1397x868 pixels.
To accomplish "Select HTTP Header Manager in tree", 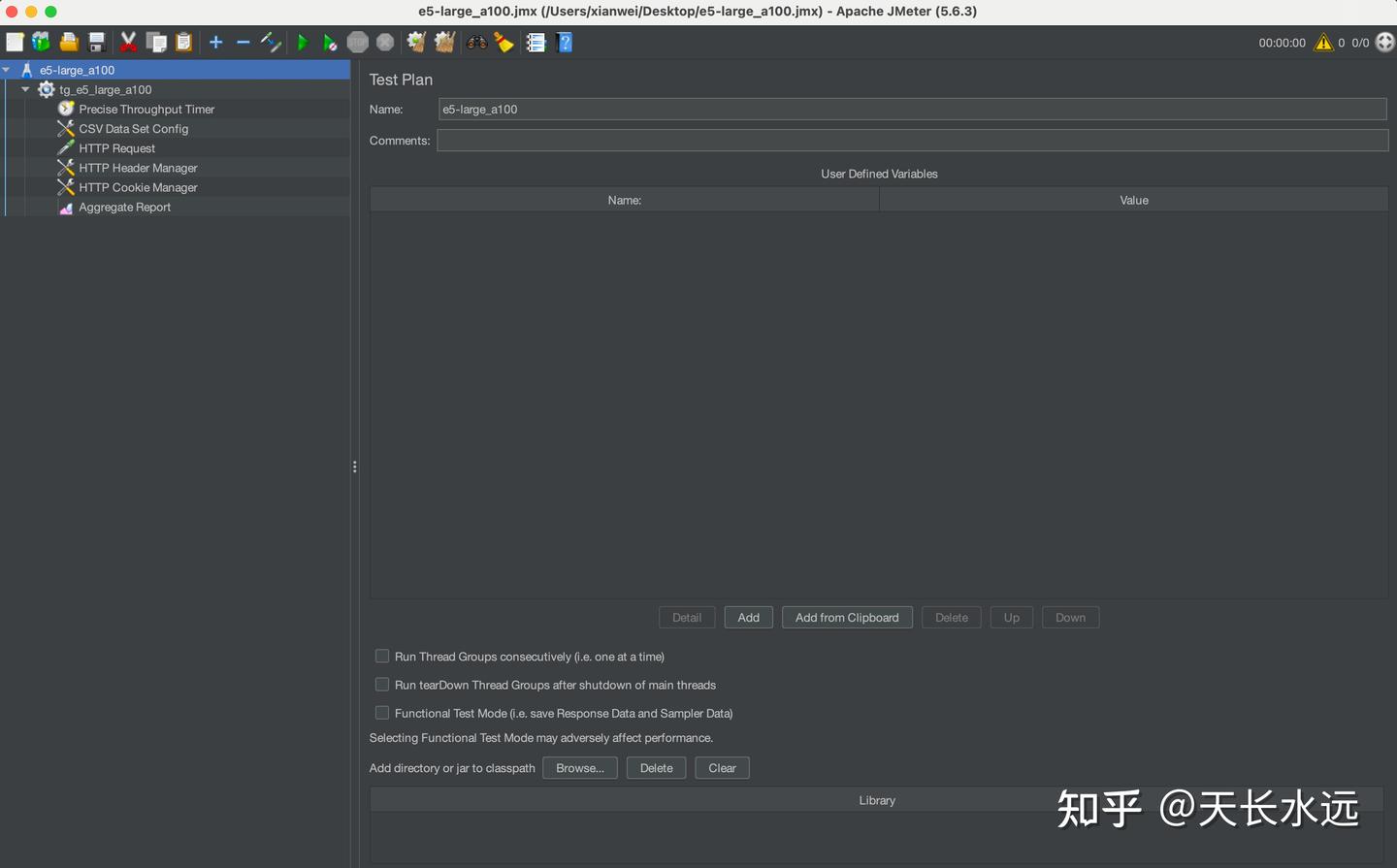I will (x=138, y=168).
